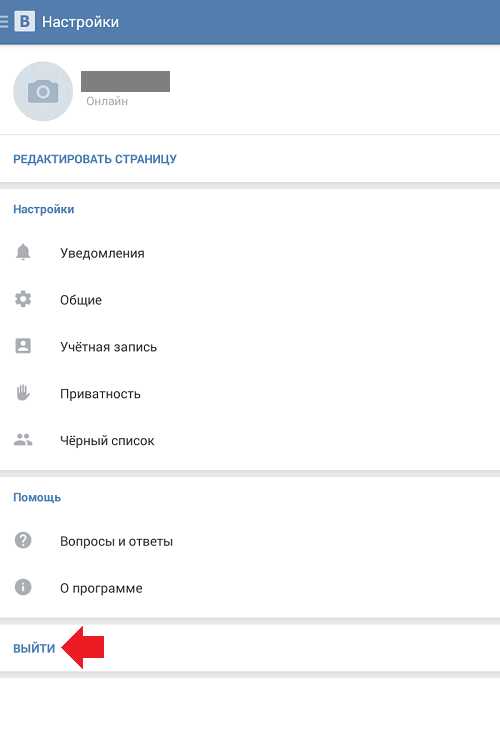Tap РЕДАКТИРОВАТЬ СТРАНИЦУ button
Screen dimensions: 500x732
95,159
